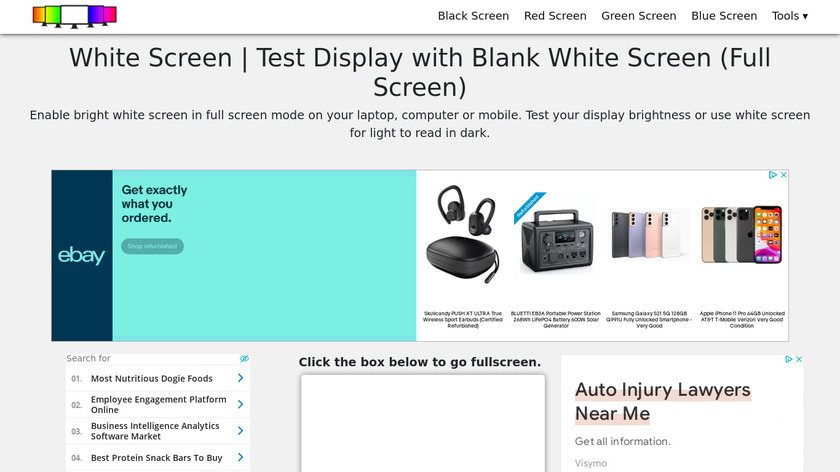This screenshot has width=840, height=472.
Task: Open AdChoices icon on eBay banner
Action: [772, 175]
